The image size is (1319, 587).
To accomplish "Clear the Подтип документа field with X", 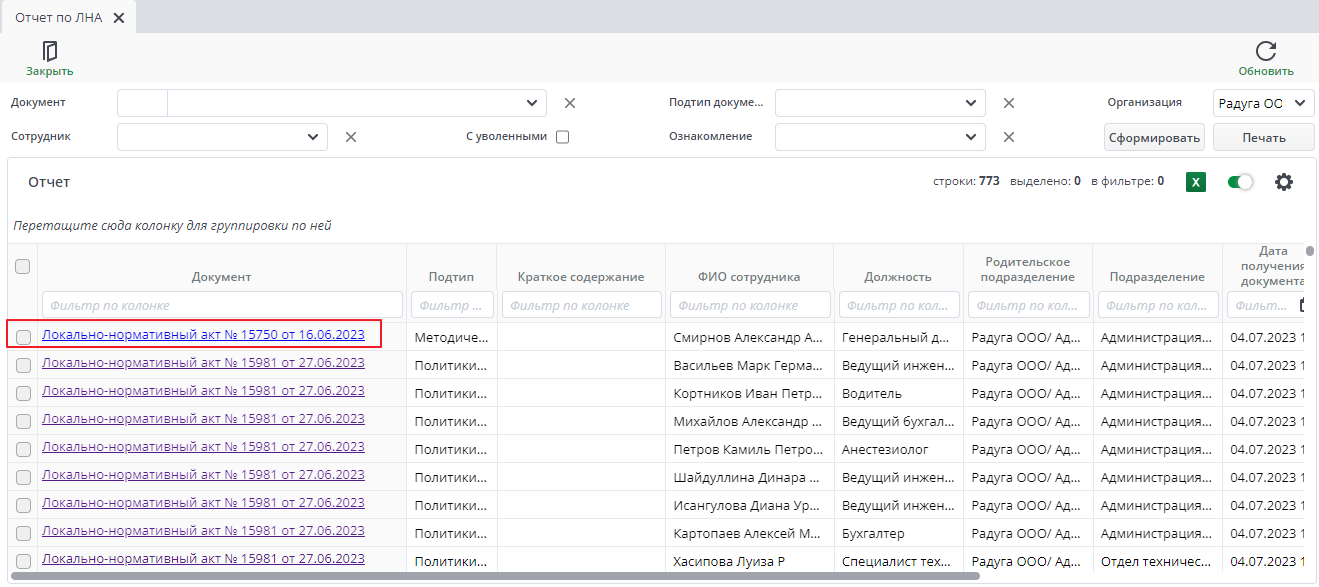I will (x=1009, y=103).
